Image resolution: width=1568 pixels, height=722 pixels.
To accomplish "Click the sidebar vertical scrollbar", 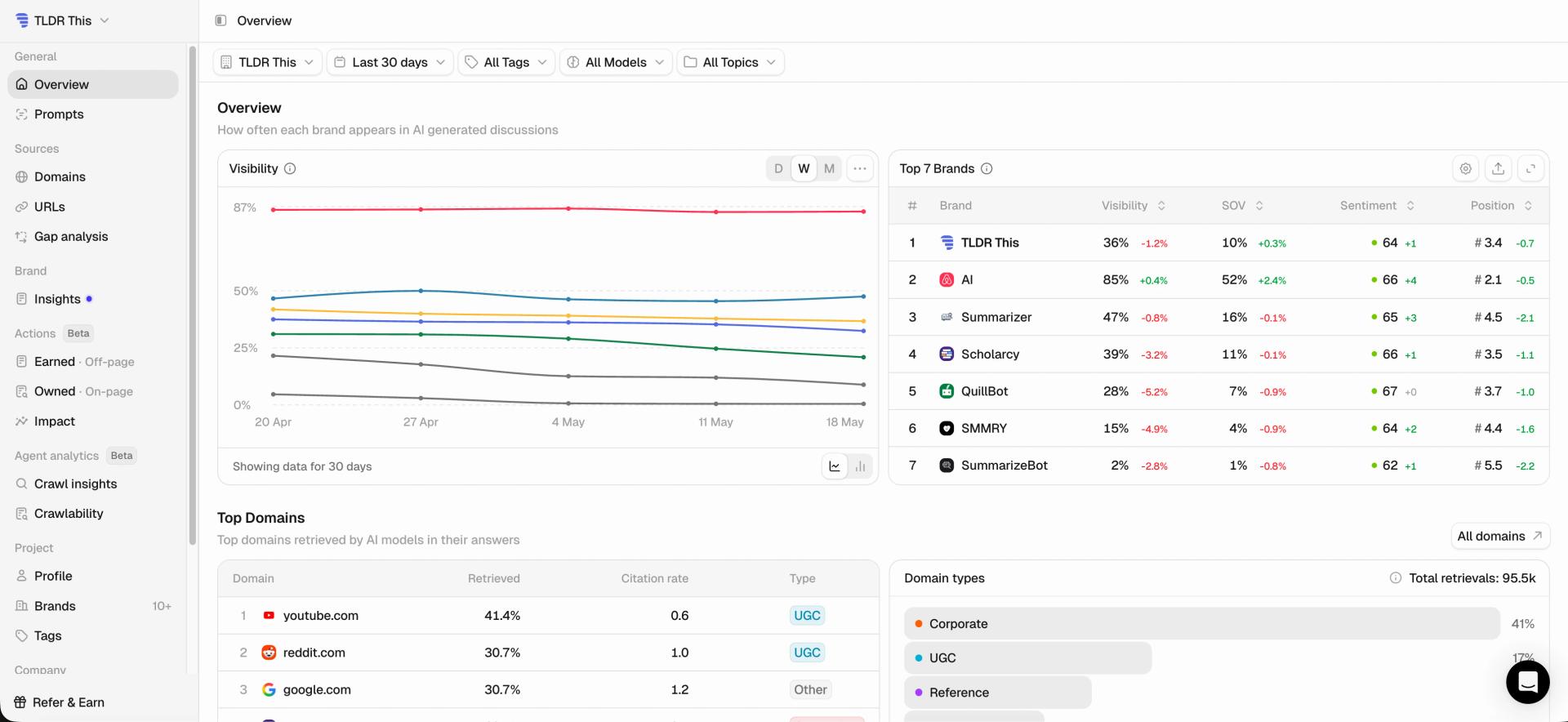I will (193, 295).
